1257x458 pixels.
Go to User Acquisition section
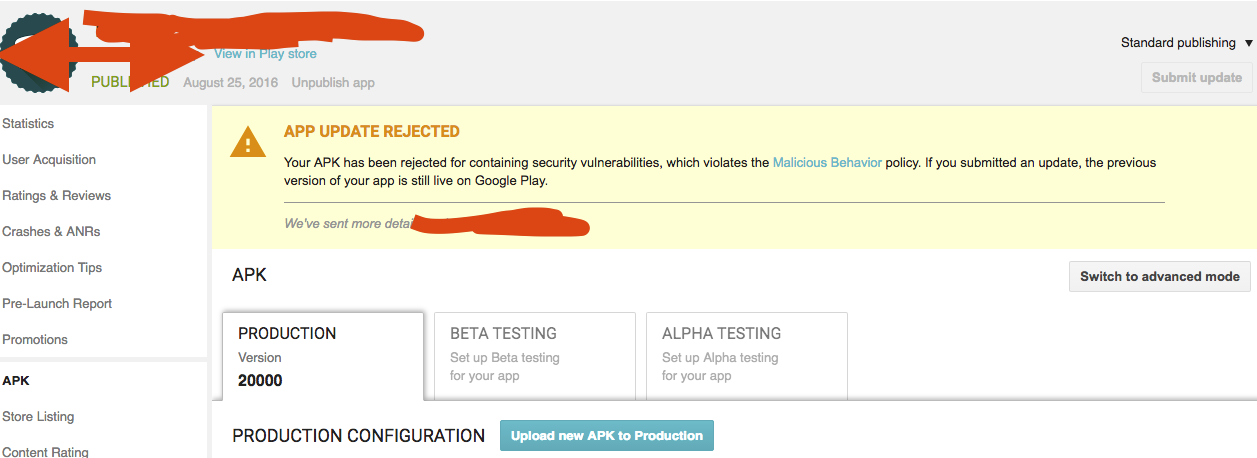(x=49, y=160)
